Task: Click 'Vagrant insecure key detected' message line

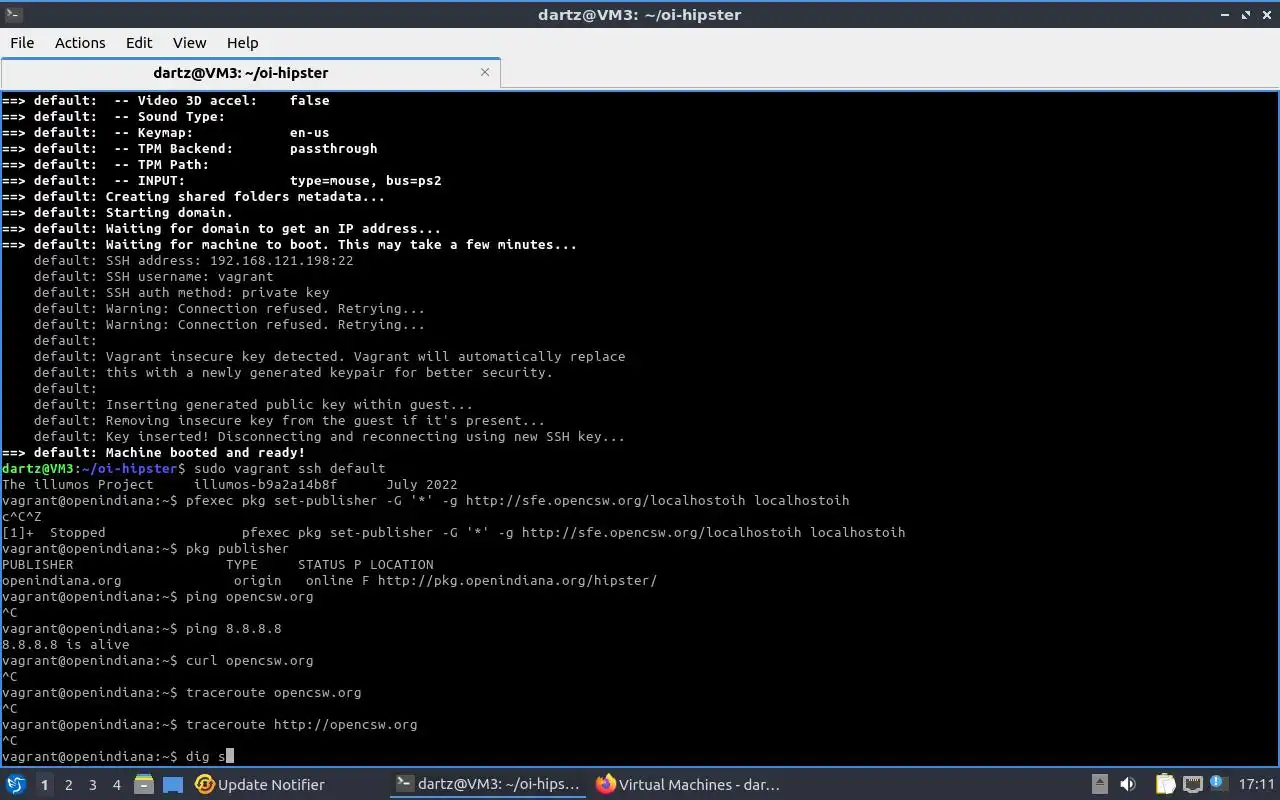Action: pyautogui.click(x=329, y=356)
